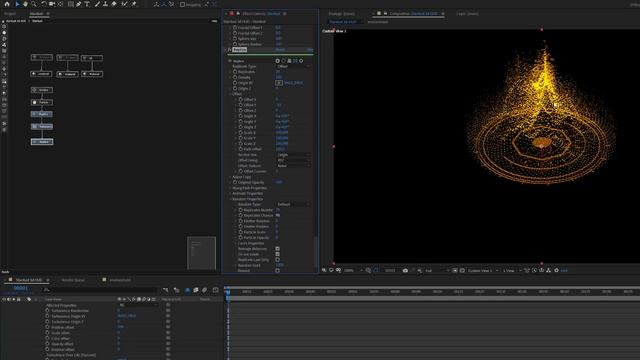The width and height of the screenshot is (640, 360).
Task: Switch to the Project panel tab
Action: coord(10,14)
